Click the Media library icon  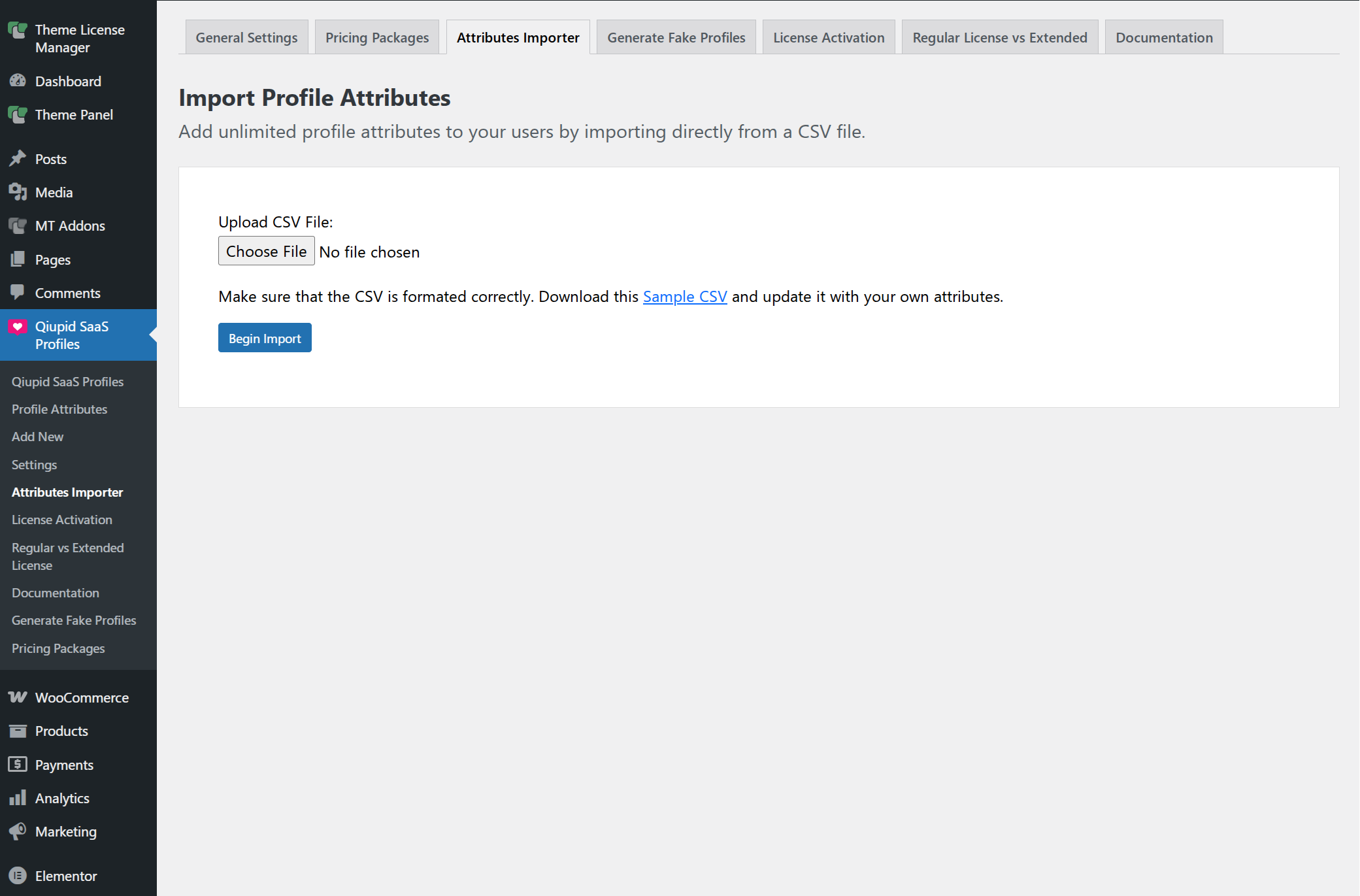pyautogui.click(x=18, y=192)
